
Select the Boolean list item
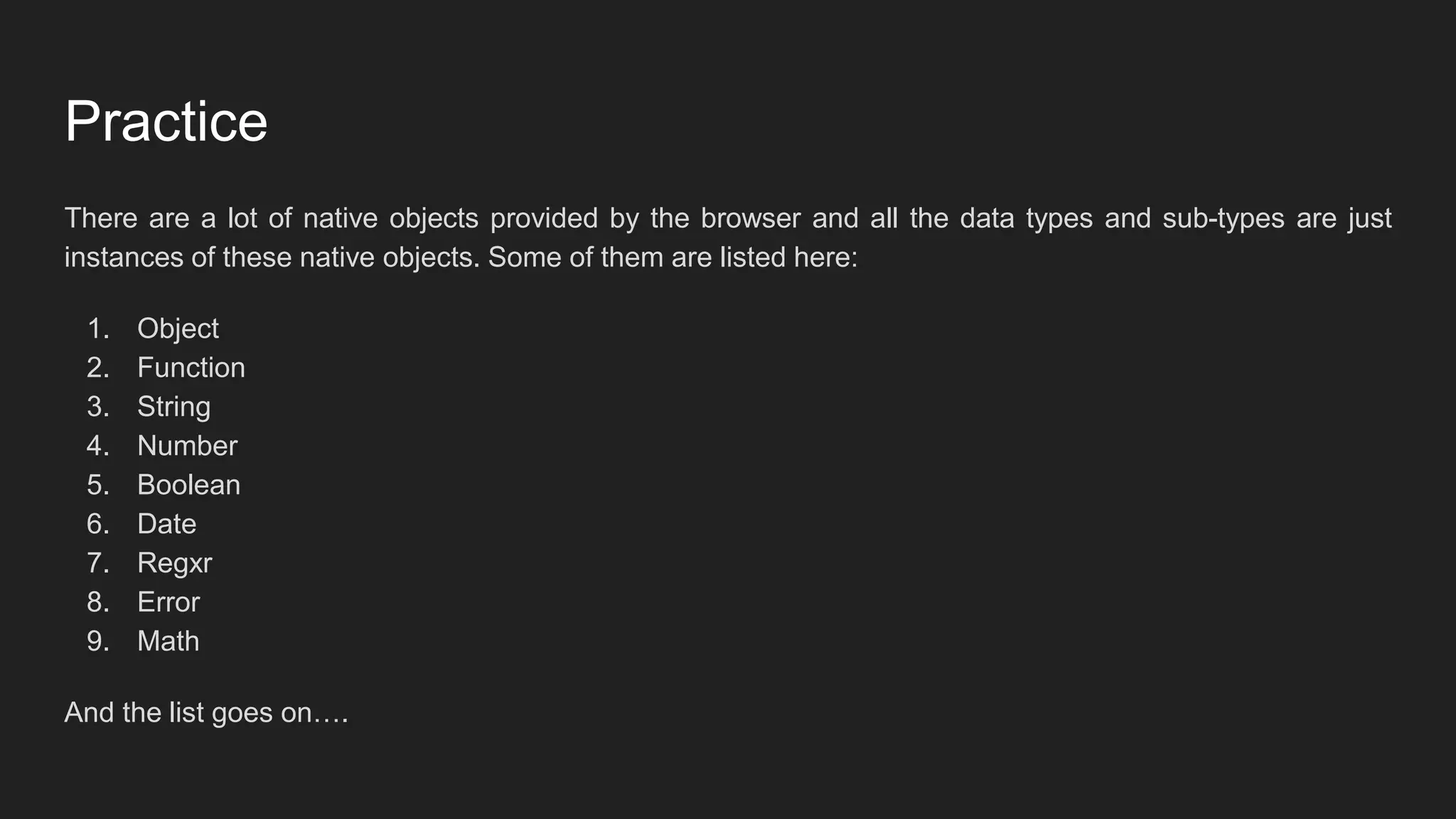point(188,485)
